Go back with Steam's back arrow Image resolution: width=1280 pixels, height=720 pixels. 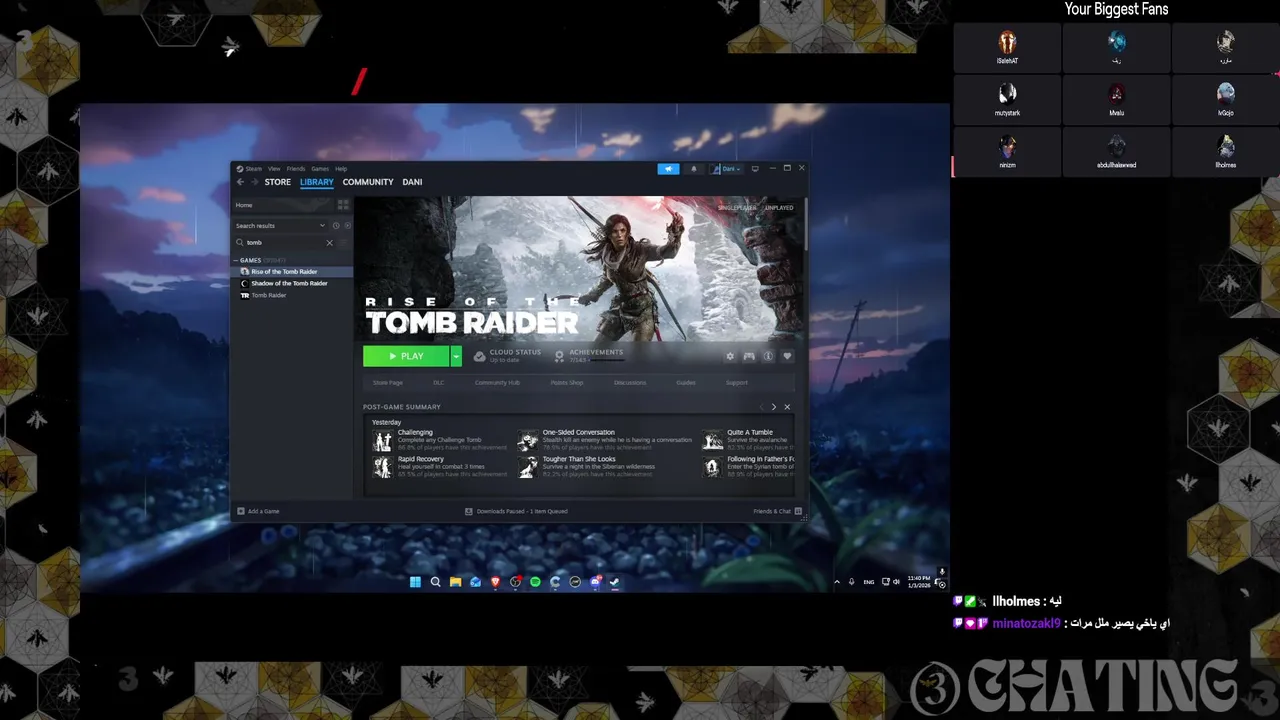(240, 182)
